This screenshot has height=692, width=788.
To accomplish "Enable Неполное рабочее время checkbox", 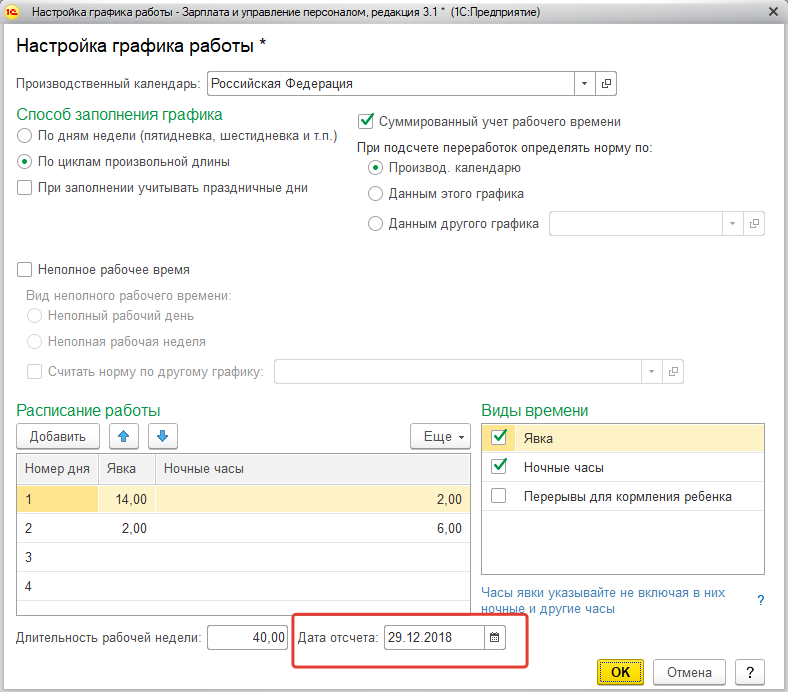I will 24,269.
